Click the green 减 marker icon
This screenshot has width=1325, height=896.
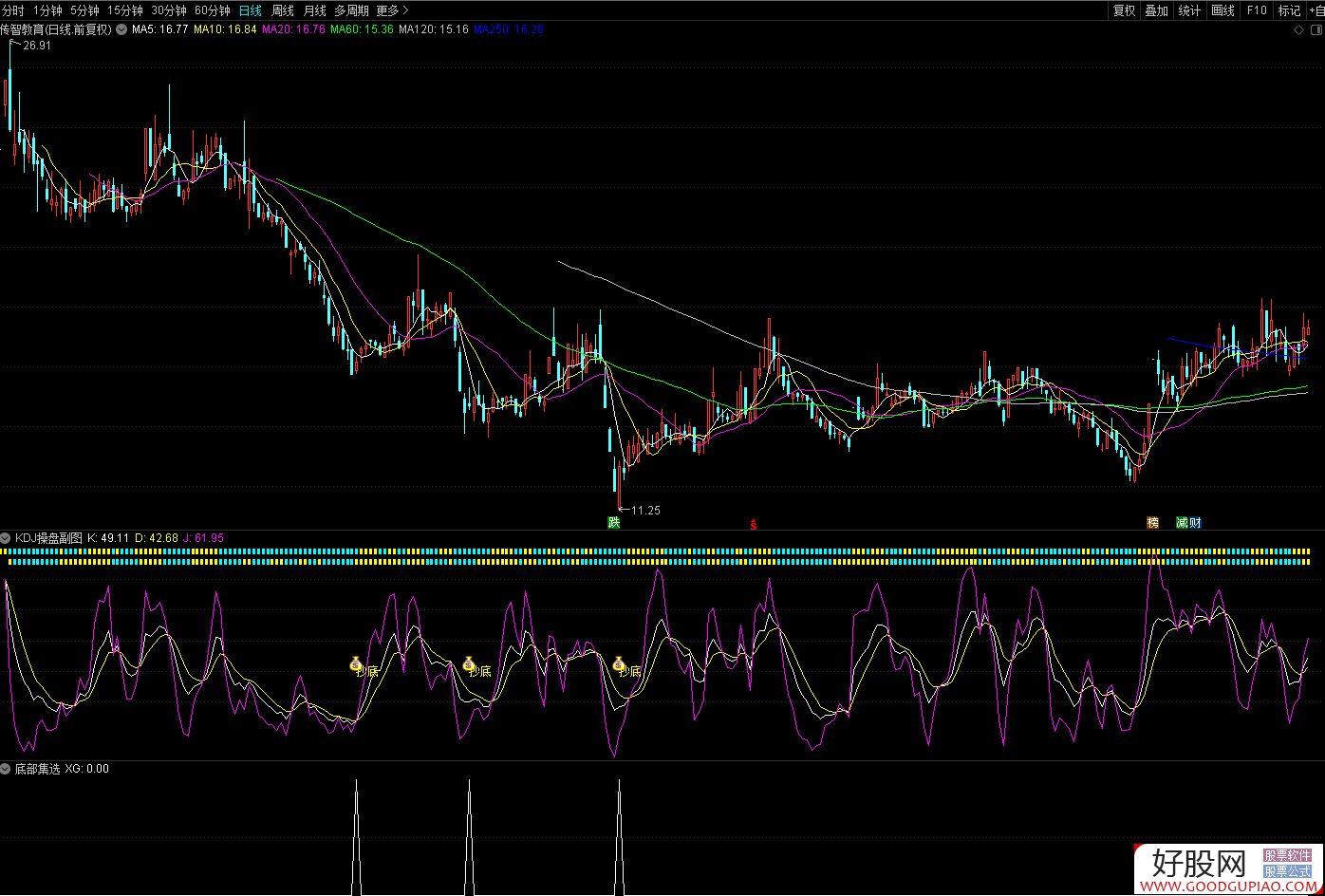coord(1182,522)
